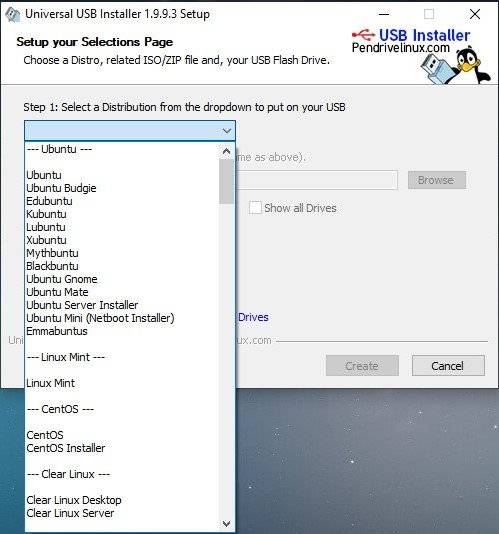Click the scroll down arrow in distro list
This screenshot has height=534, width=499.
tap(226, 523)
